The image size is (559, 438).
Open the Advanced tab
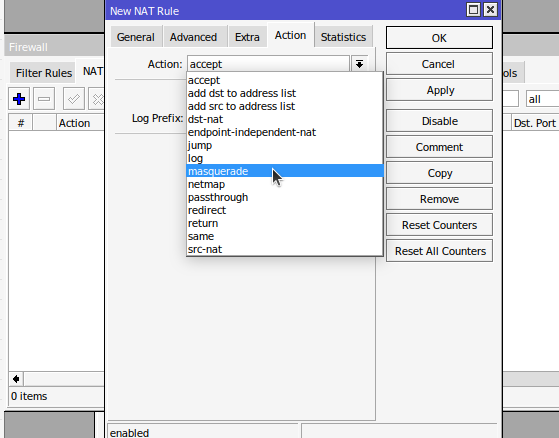coord(194,37)
